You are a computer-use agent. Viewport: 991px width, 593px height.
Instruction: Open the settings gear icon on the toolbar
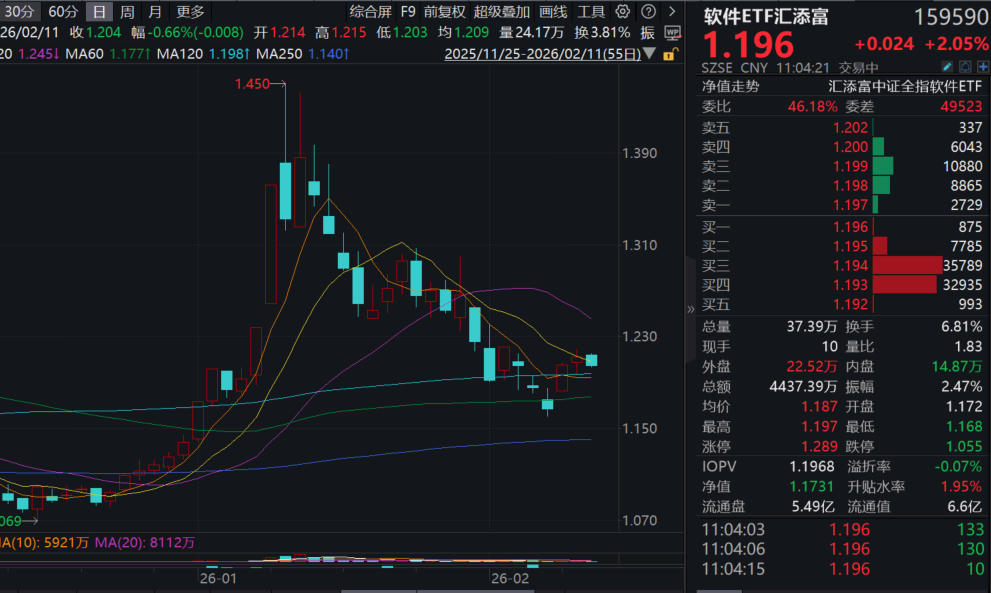[623, 12]
